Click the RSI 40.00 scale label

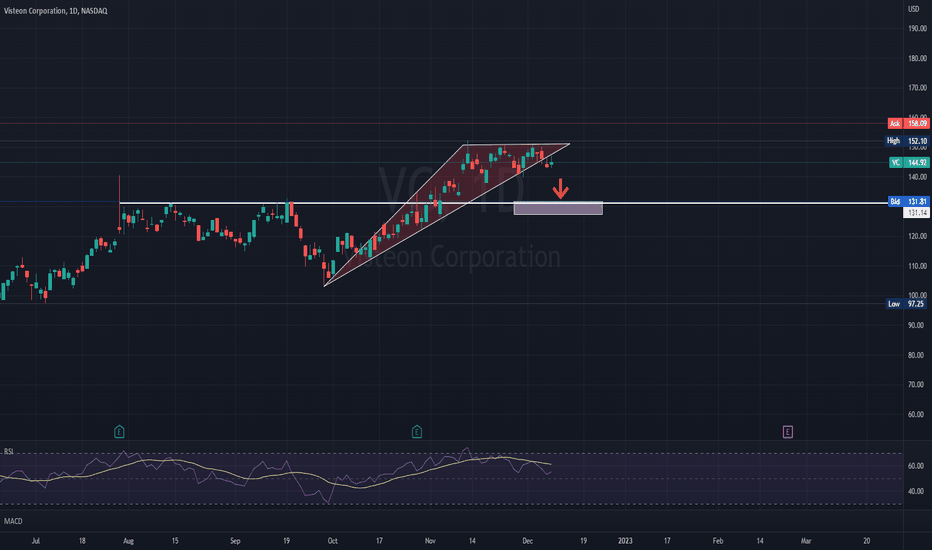[x=916, y=491]
